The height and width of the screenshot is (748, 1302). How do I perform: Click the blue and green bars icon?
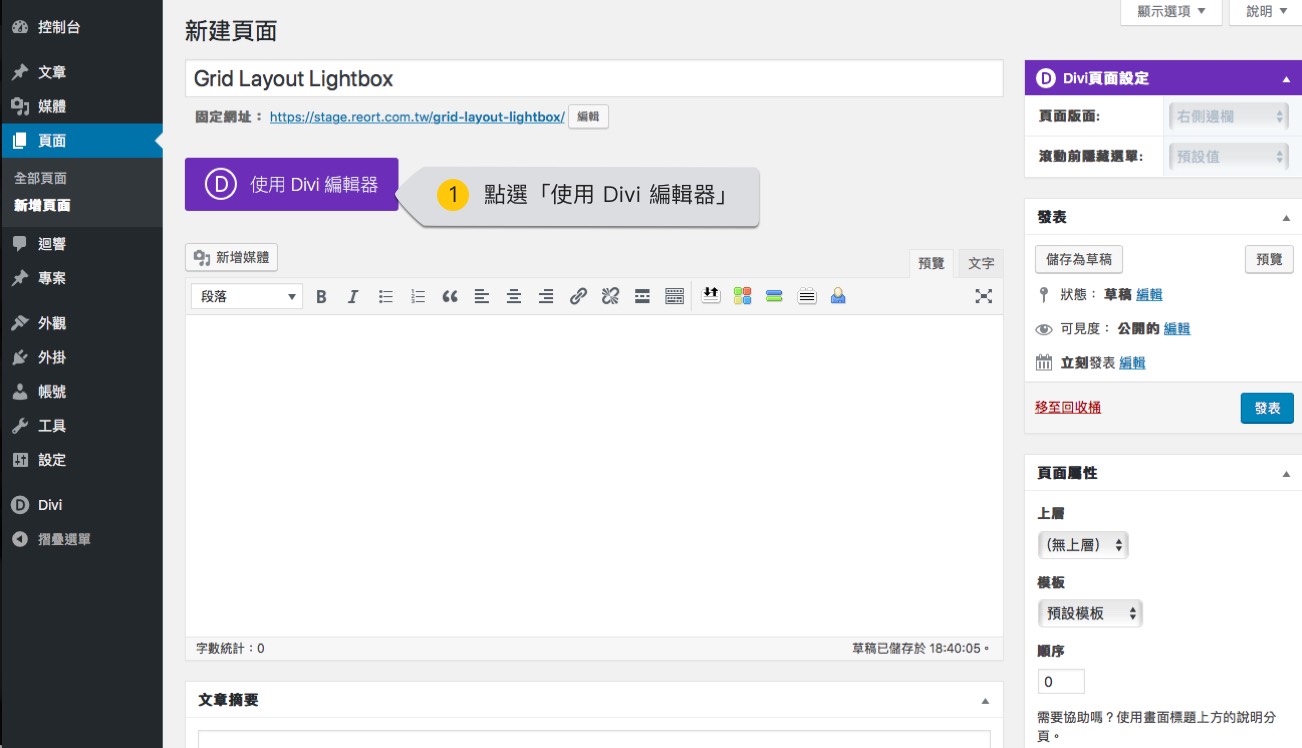[774, 295]
